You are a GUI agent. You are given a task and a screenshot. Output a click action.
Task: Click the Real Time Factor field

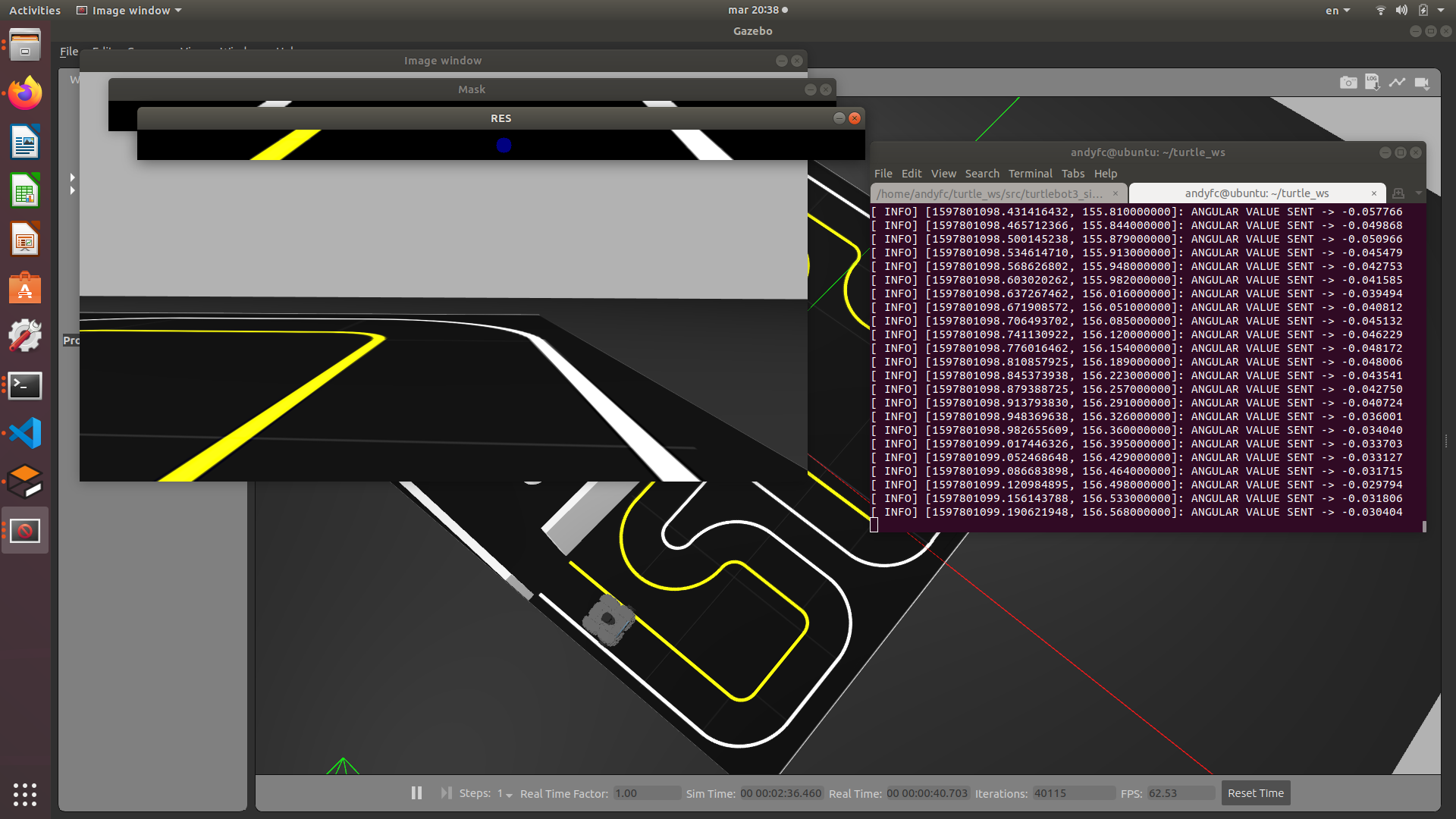point(646,793)
